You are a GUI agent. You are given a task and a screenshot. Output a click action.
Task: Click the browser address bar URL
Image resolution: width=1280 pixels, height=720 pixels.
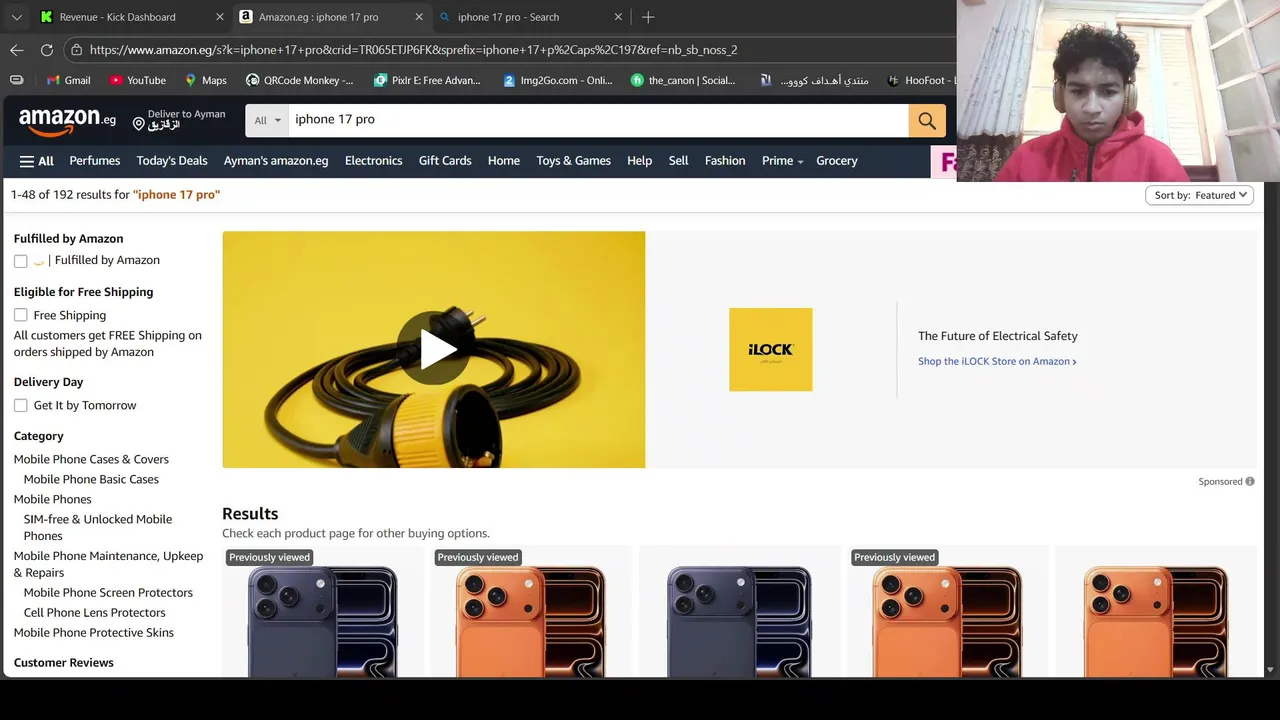(413, 50)
